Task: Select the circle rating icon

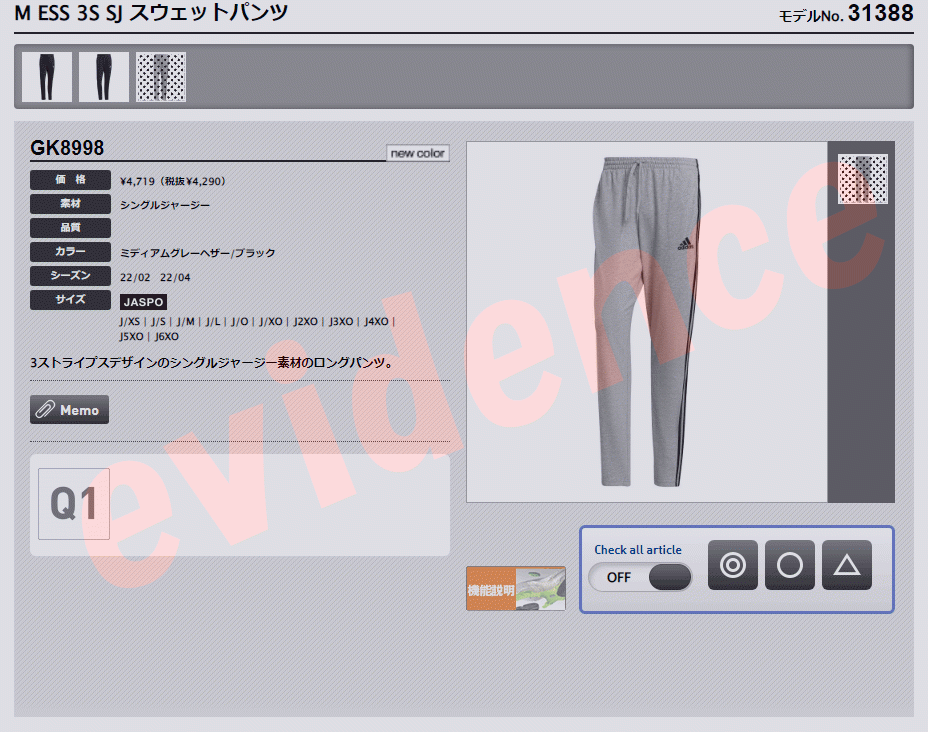Action: [x=789, y=565]
